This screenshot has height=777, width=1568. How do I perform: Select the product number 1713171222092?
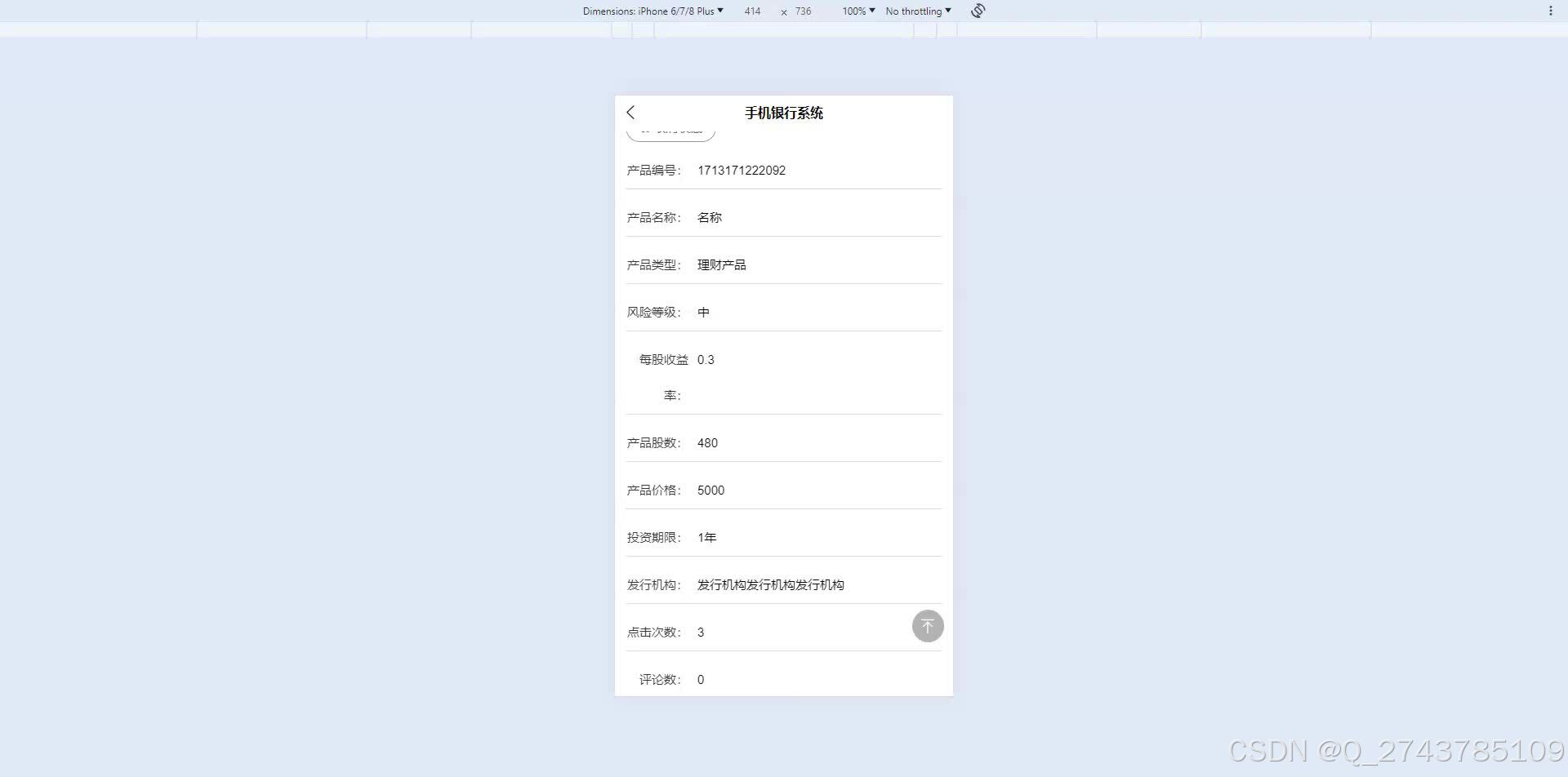(742, 171)
